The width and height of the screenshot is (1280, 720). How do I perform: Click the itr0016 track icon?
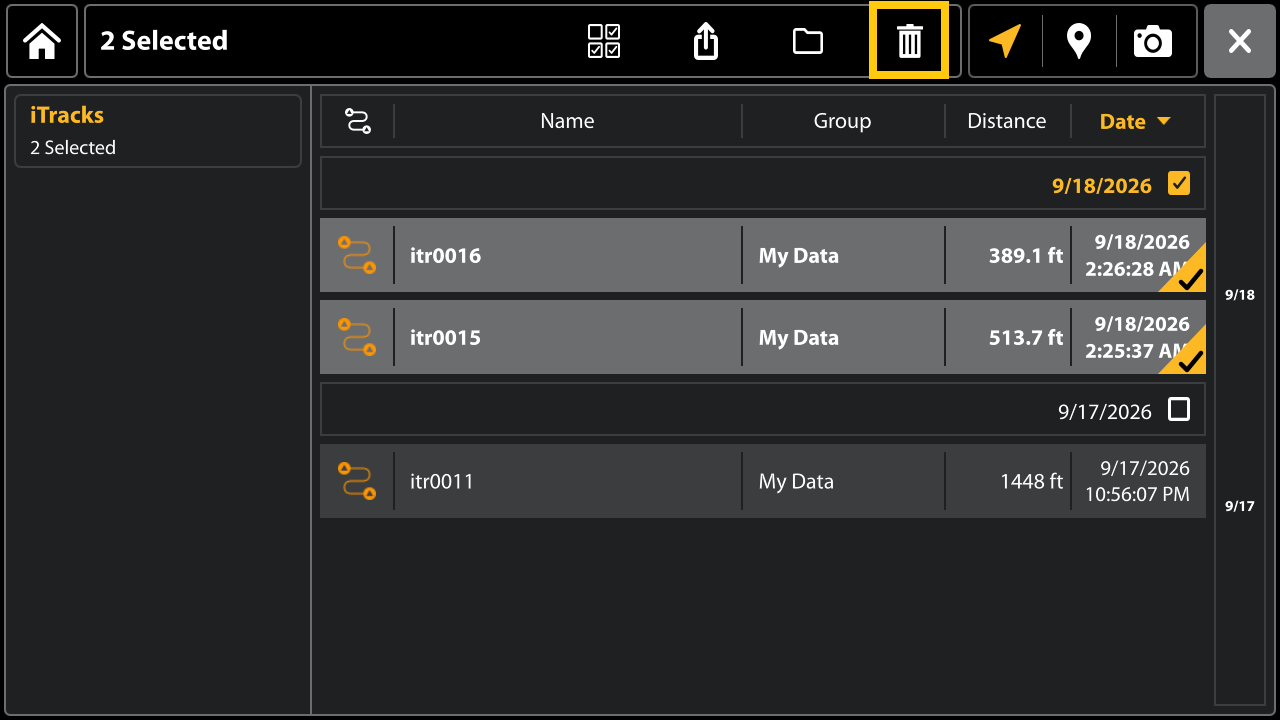coord(357,255)
